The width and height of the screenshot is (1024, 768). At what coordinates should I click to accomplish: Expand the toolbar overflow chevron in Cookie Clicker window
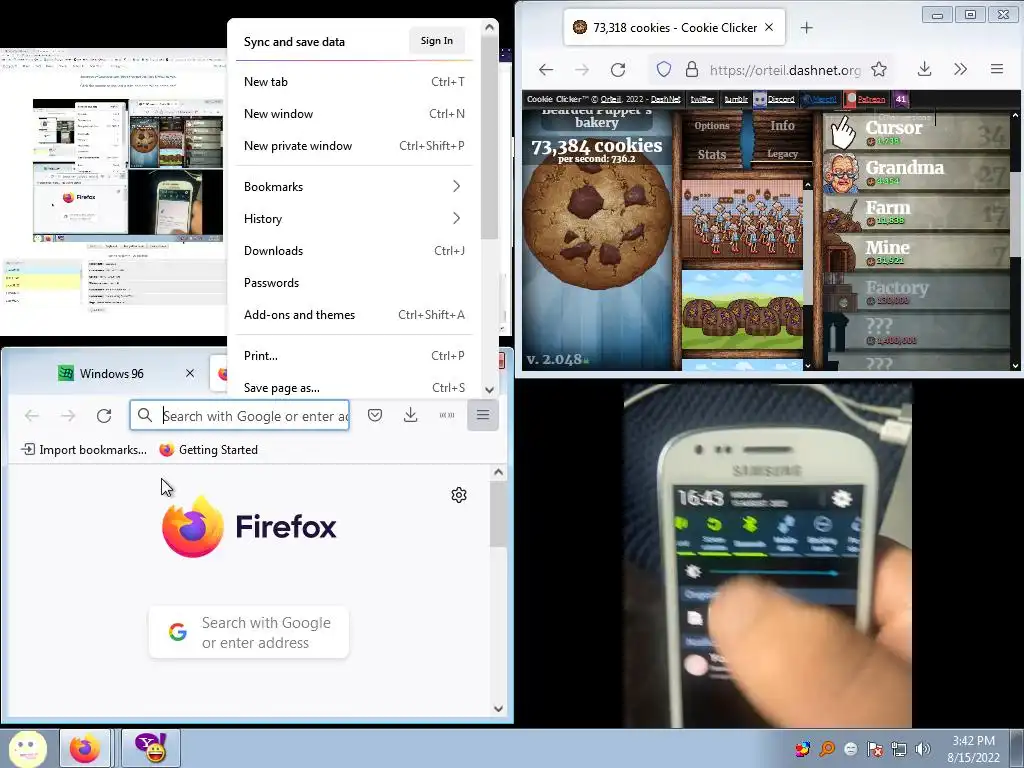click(x=960, y=69)
